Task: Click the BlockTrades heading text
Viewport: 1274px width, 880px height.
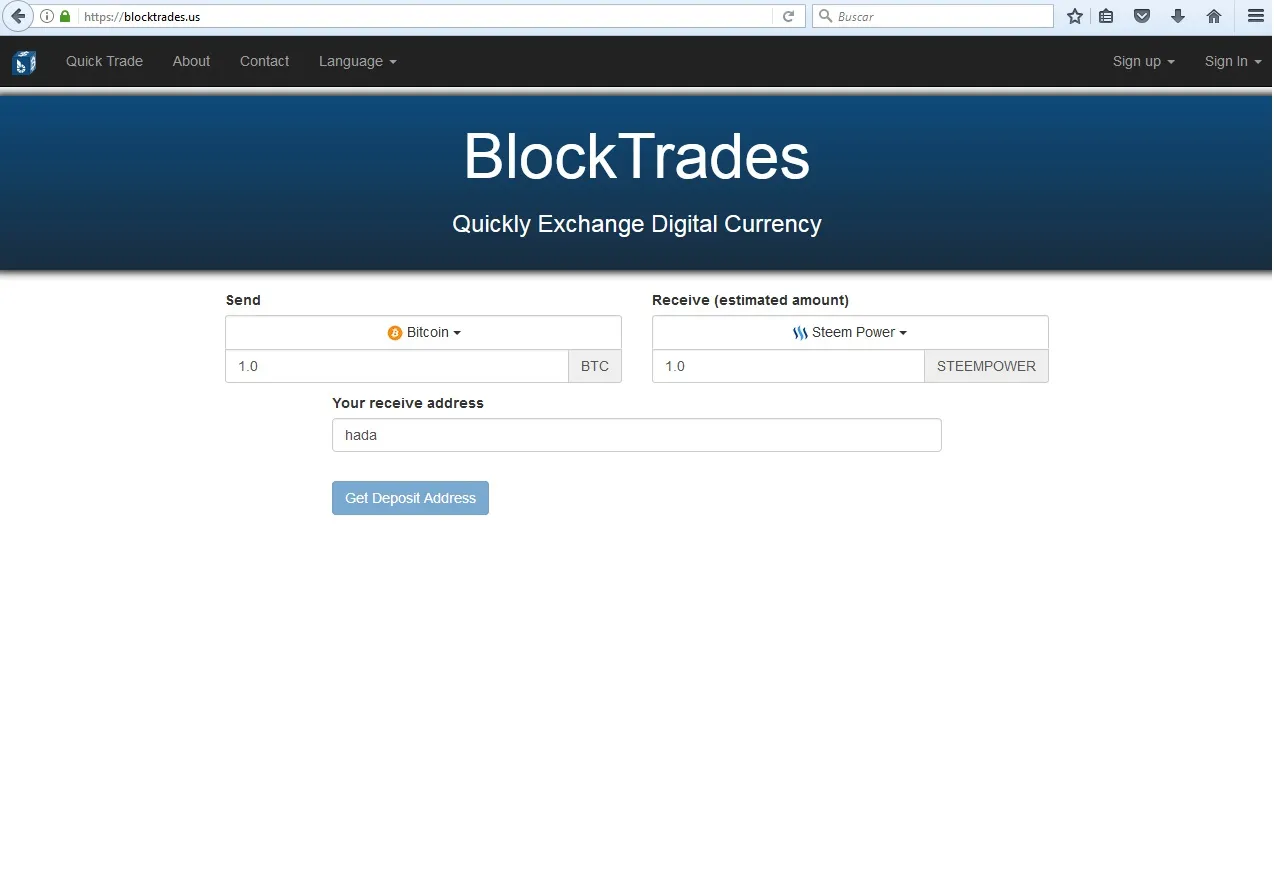Action: coord(637,157)
